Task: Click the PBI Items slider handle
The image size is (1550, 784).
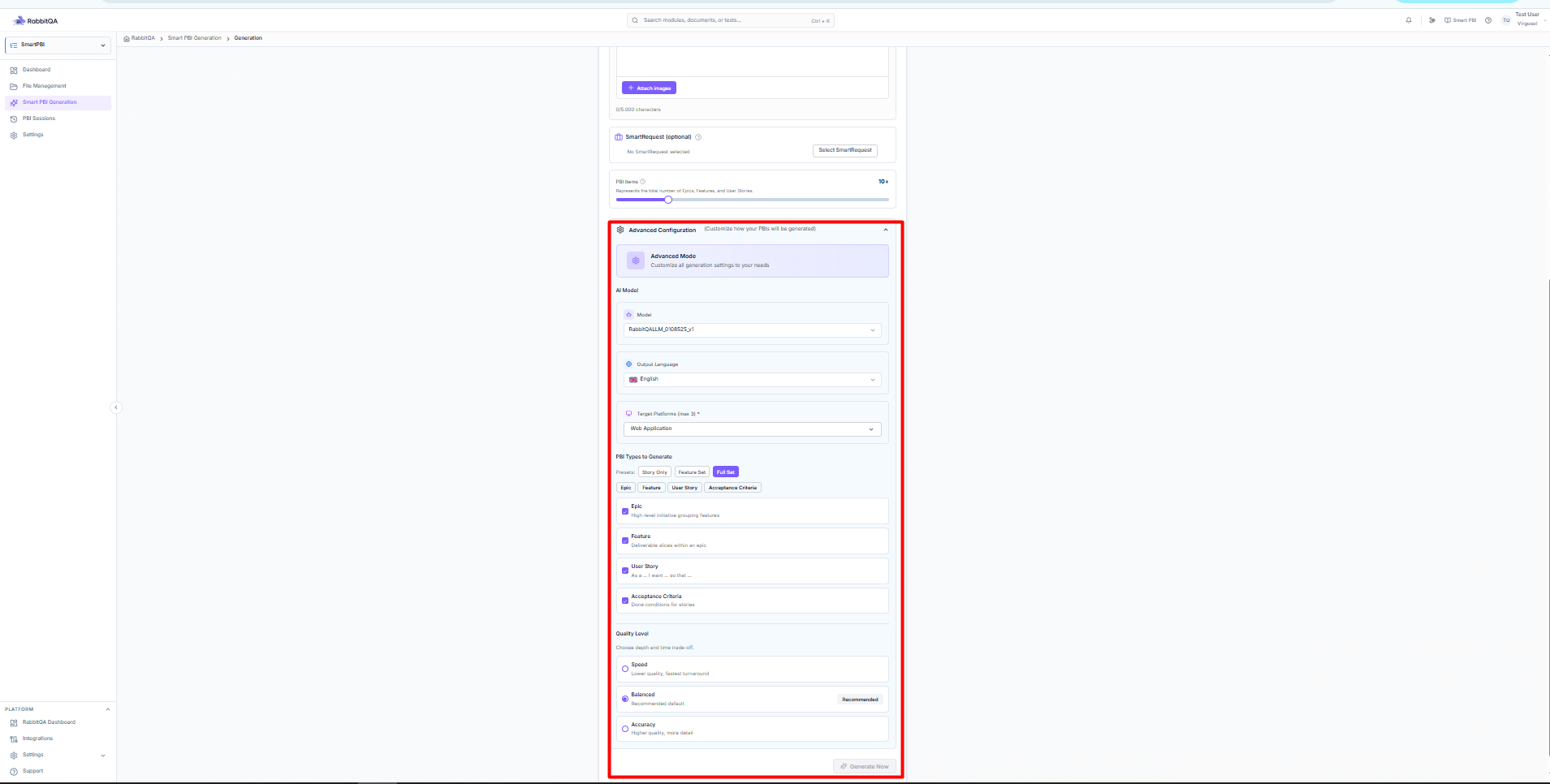Action: pyautogui.click(x=668, y=200)
